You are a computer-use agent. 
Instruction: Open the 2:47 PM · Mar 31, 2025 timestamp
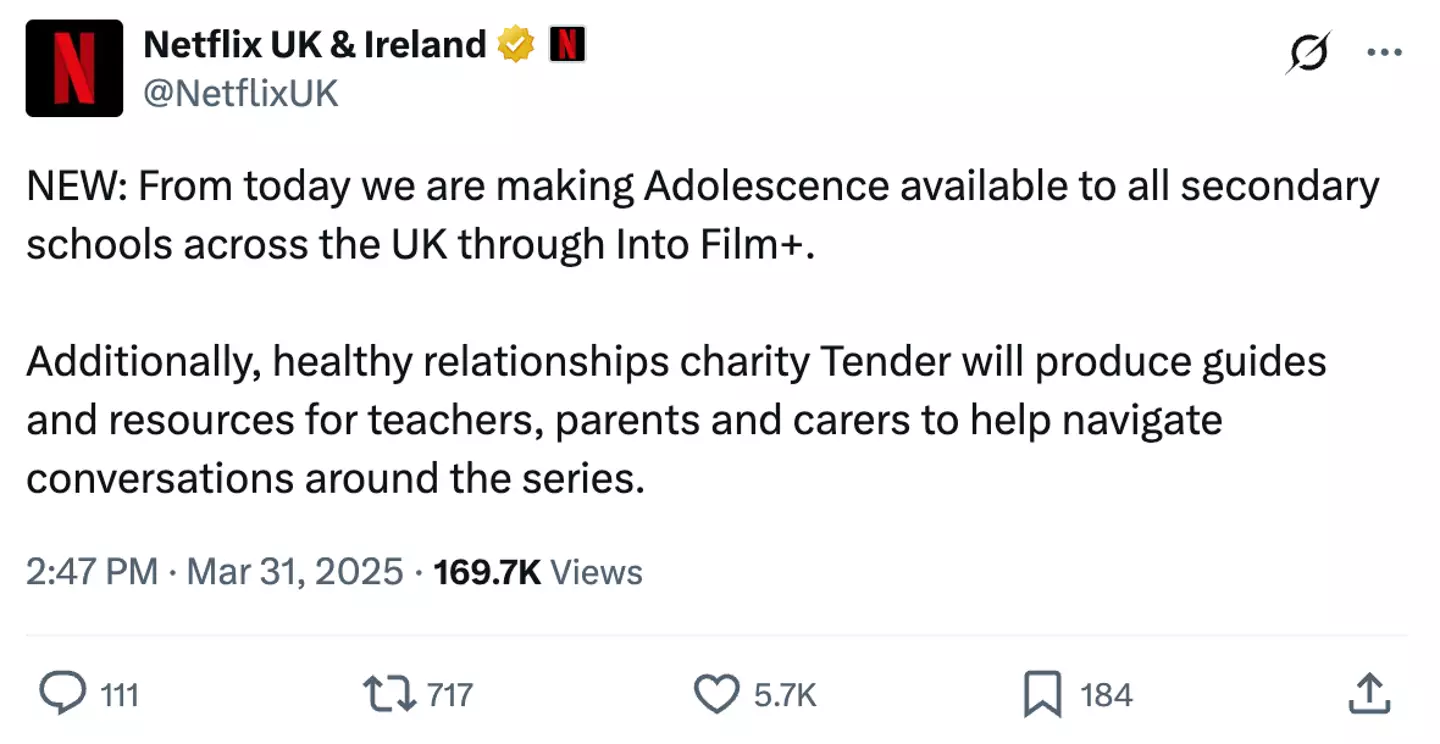215,572
